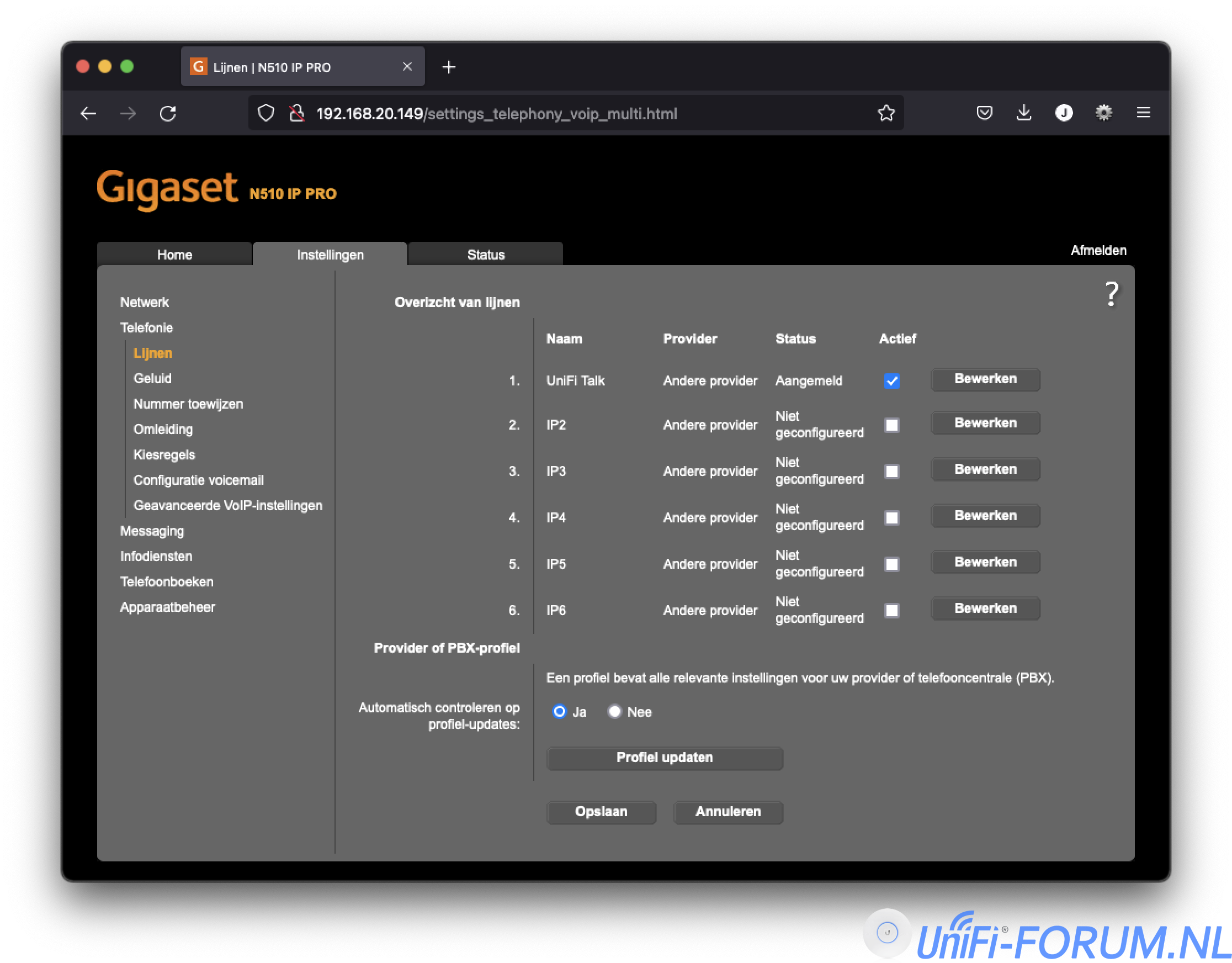Enable the Actief checkbox for IP2

click(891, 425)
